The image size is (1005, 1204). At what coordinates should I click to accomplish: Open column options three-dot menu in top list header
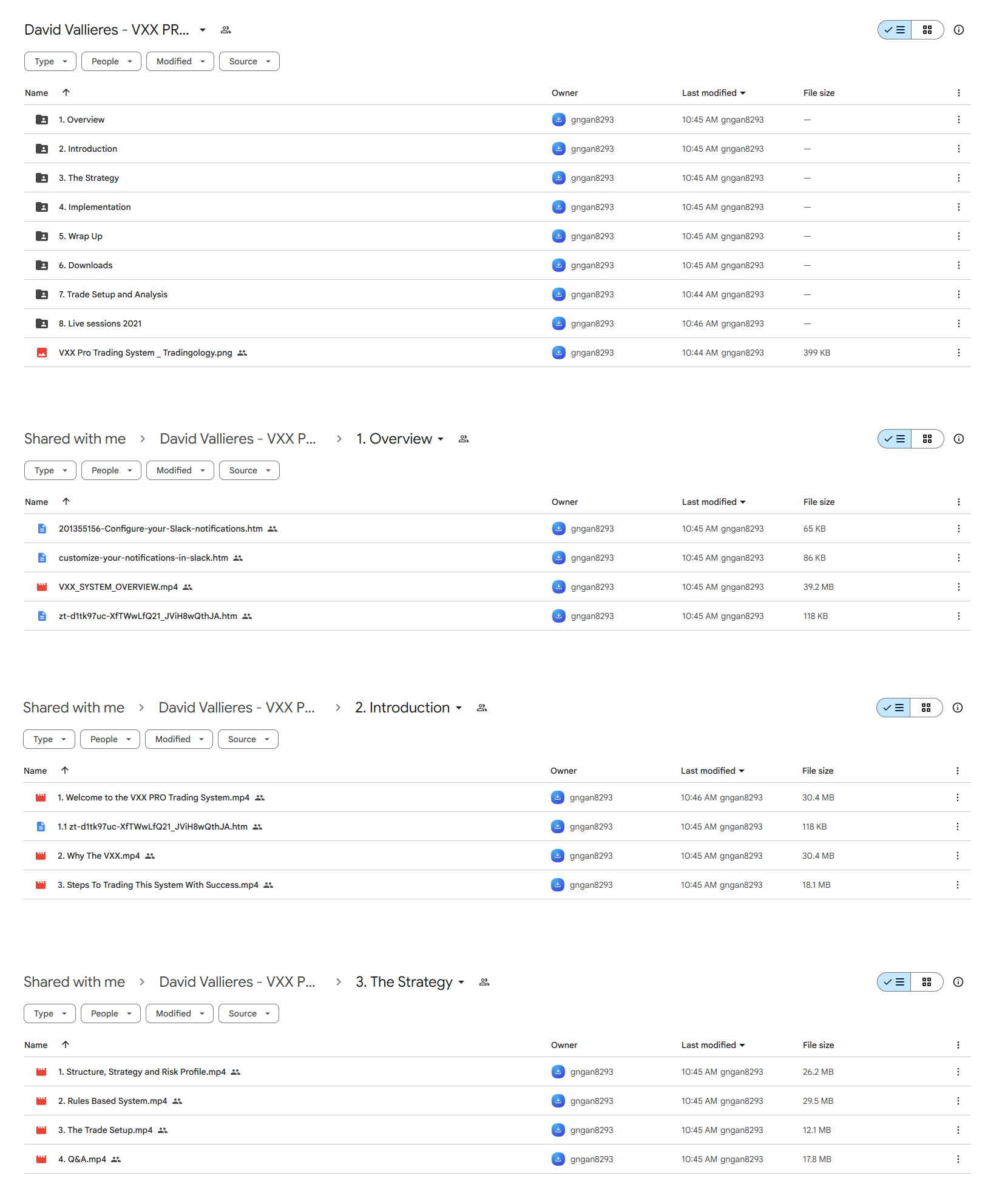pos(959,93)
